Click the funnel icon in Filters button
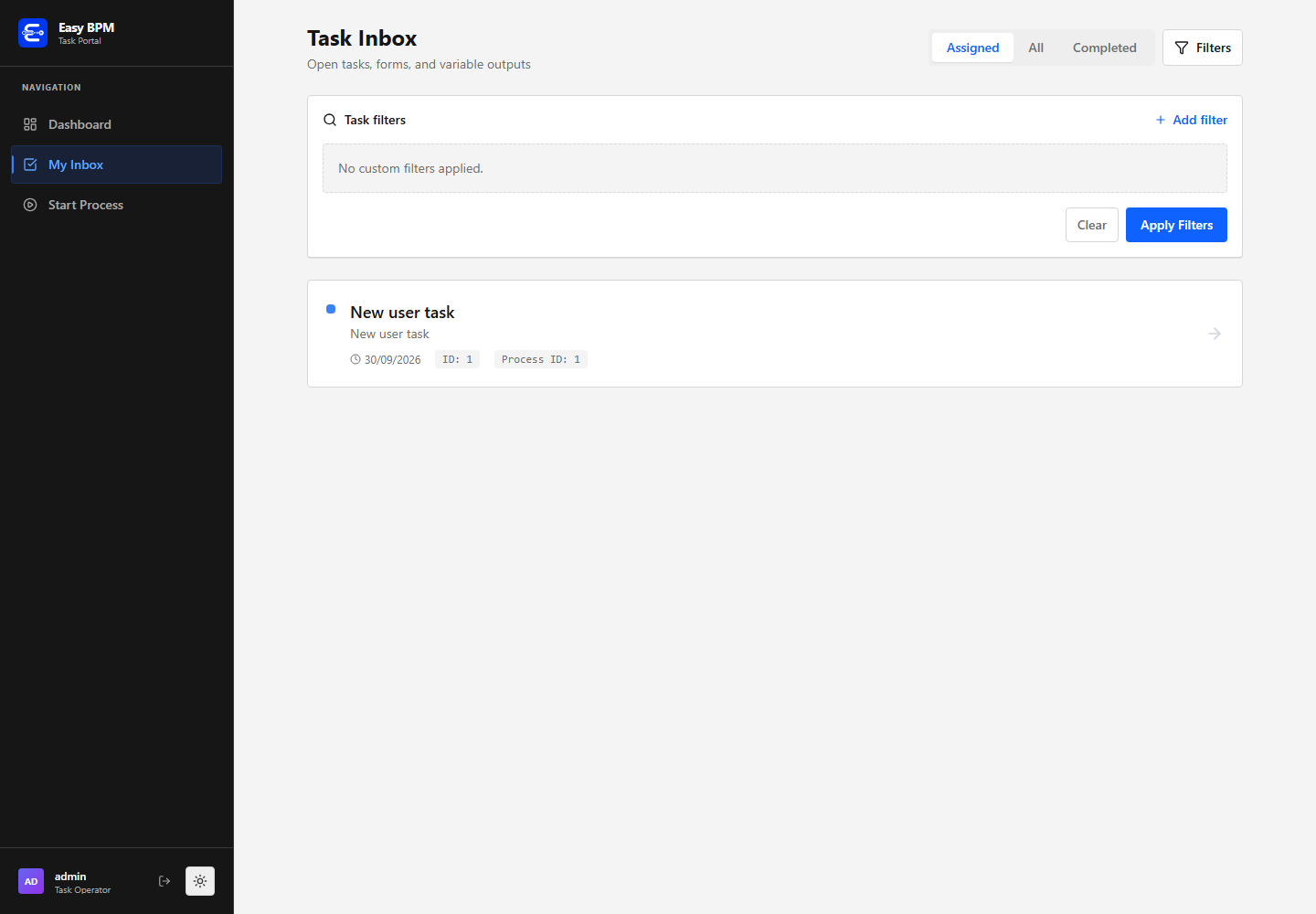1316x914 pixels. (x=1182, y=48)
